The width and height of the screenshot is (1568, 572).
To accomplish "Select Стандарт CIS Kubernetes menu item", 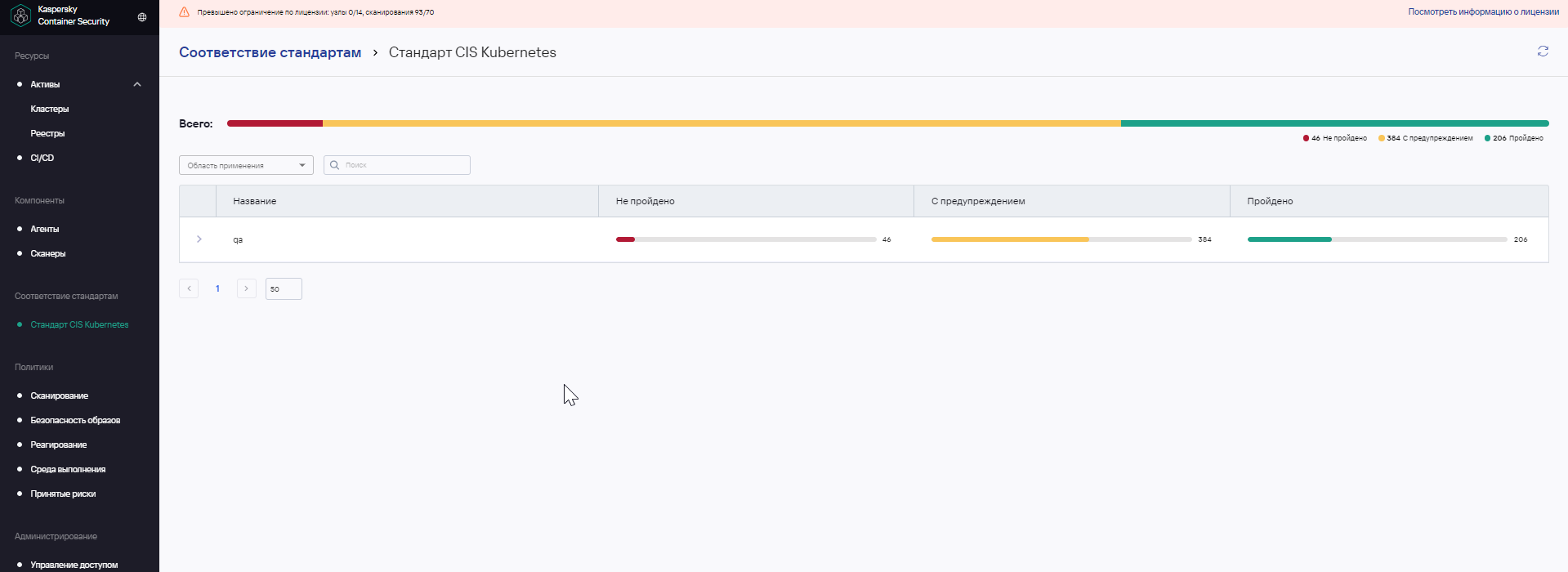I will 79,324.
